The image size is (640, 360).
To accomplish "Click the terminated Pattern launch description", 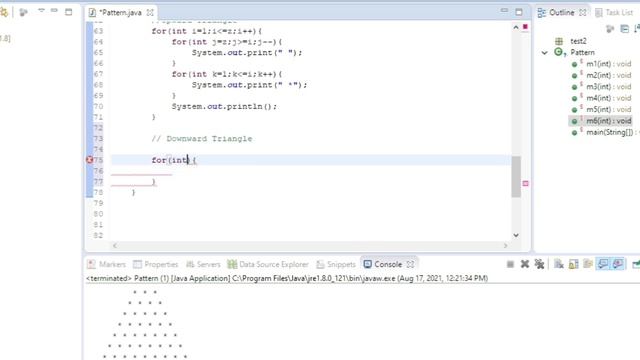I will pos(287,278).
